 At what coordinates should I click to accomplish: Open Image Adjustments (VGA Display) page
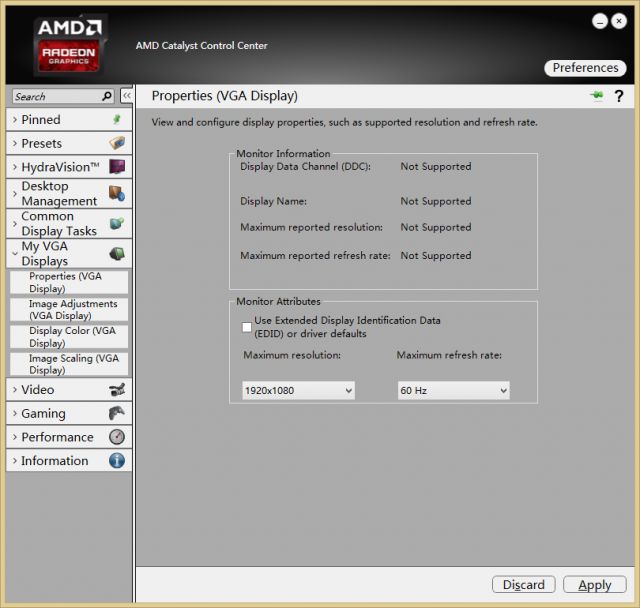pyautogui.click(x=69, y=309)
